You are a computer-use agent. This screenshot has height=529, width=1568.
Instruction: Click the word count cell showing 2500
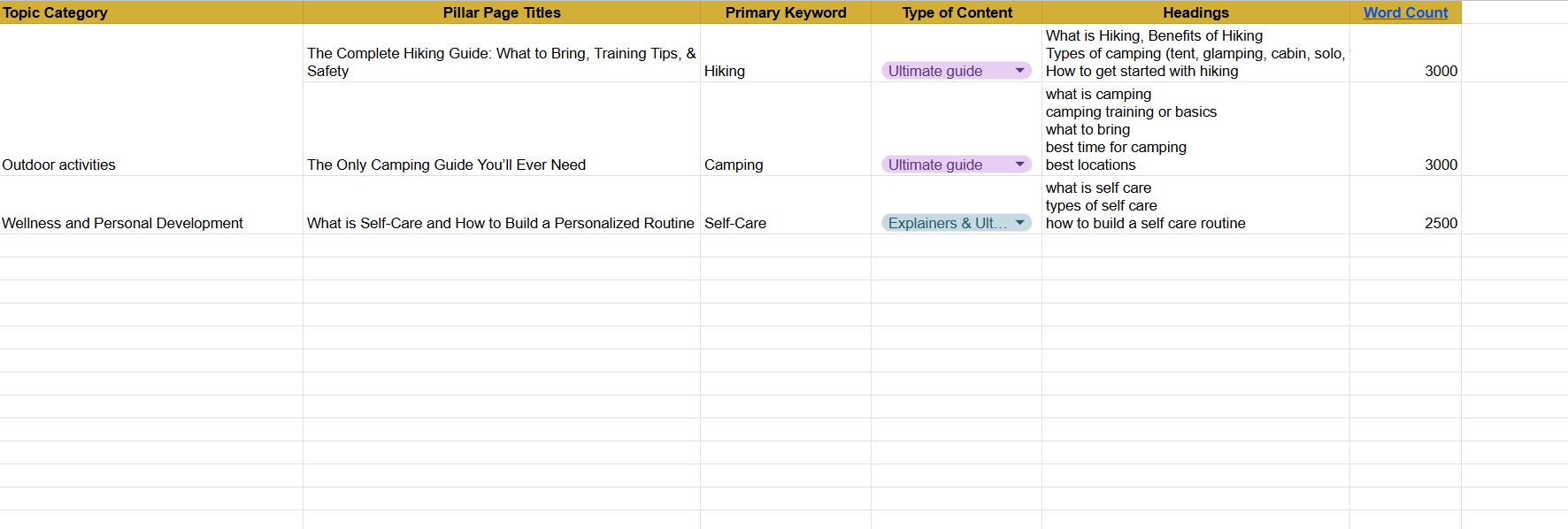point(1405,205)
